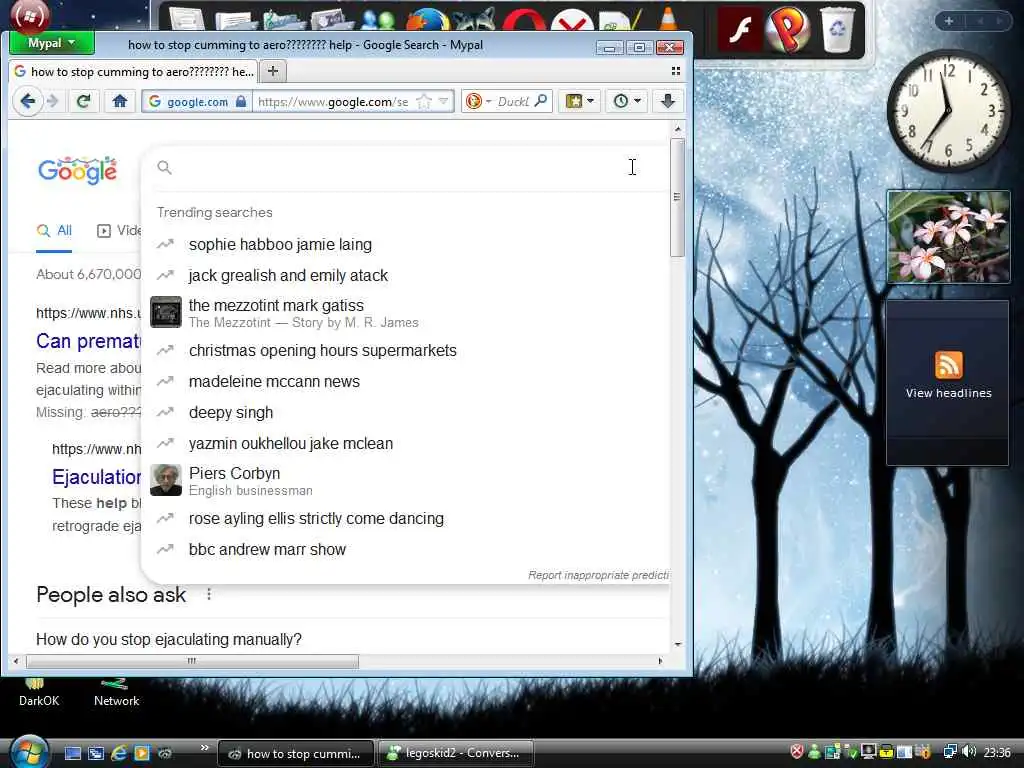1024x768 pixels.
Task: Open Internet Explorer from quick launch
Action: (119, 754)
